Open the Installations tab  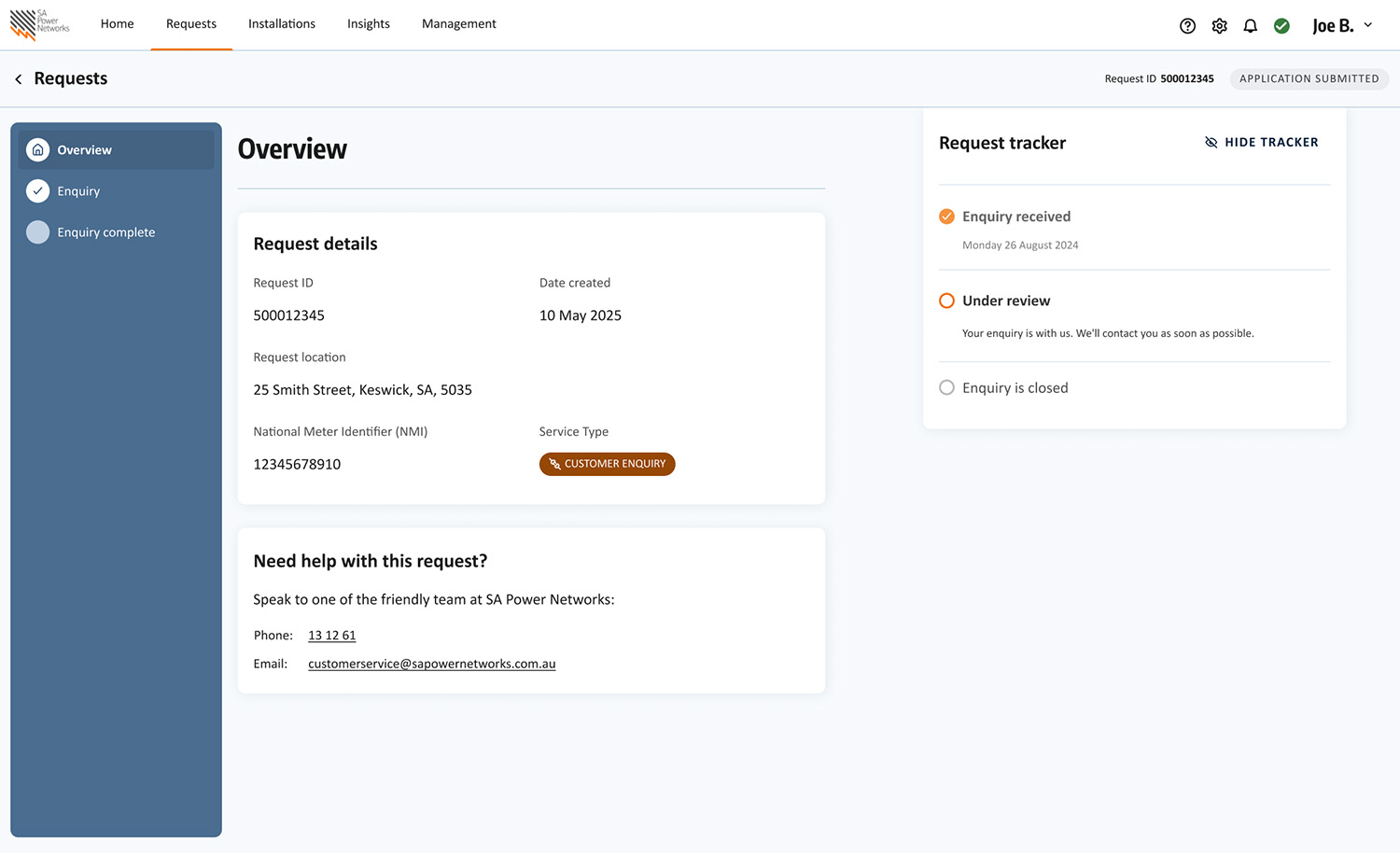coord(282,24)
